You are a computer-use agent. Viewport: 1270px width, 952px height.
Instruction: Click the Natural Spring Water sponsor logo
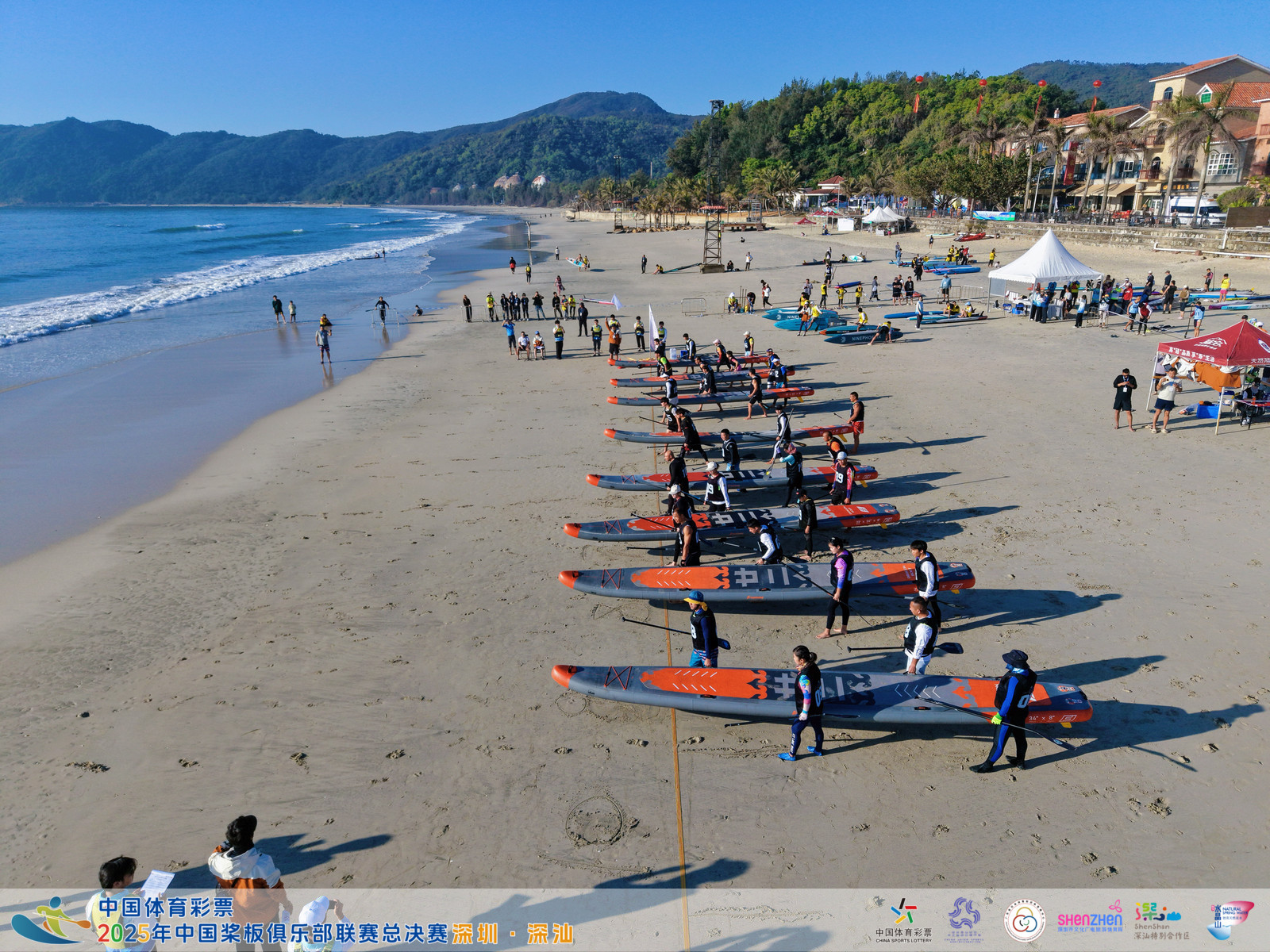(1231, 918)
